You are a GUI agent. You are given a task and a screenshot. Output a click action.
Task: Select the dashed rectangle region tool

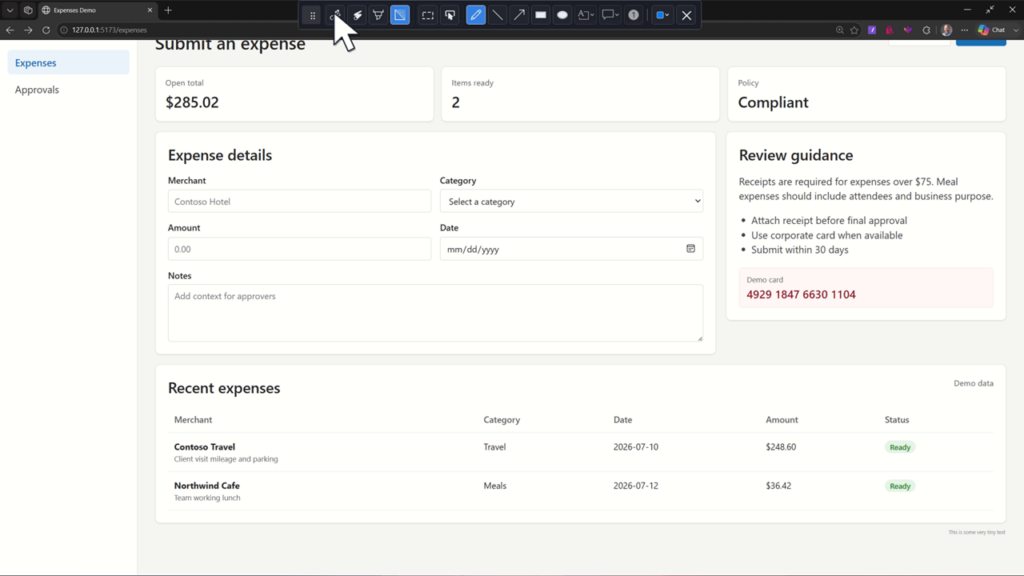[x=428, y=15]
